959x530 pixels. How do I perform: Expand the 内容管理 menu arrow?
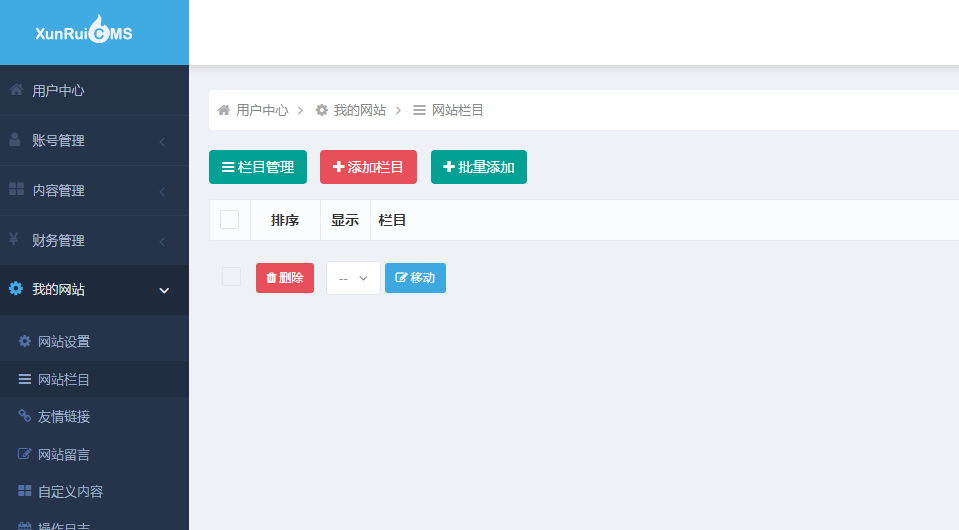click(x=162, y=192)
